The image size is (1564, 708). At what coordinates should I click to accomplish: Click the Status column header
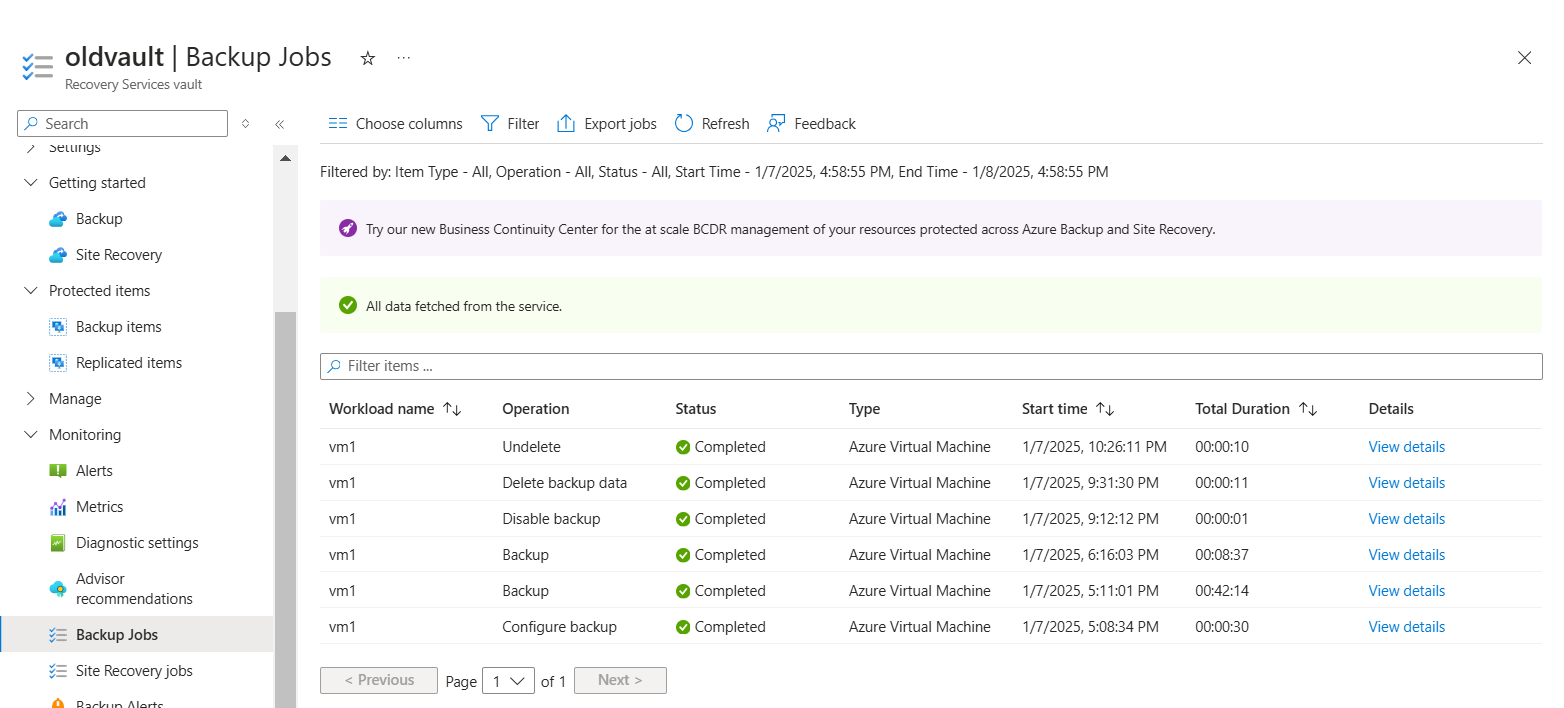[x=696, y=409]
